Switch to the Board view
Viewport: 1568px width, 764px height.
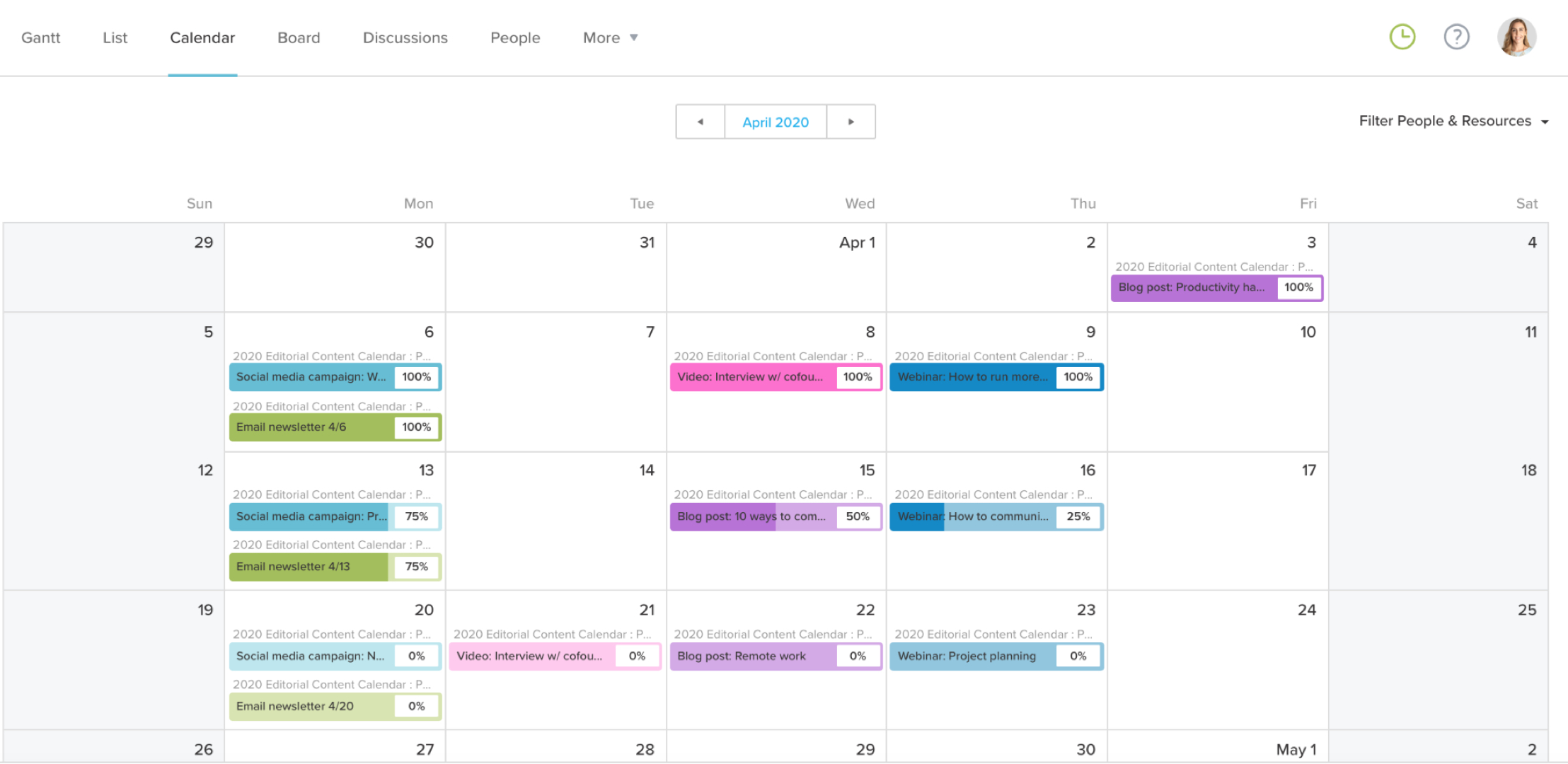(299, 37)
